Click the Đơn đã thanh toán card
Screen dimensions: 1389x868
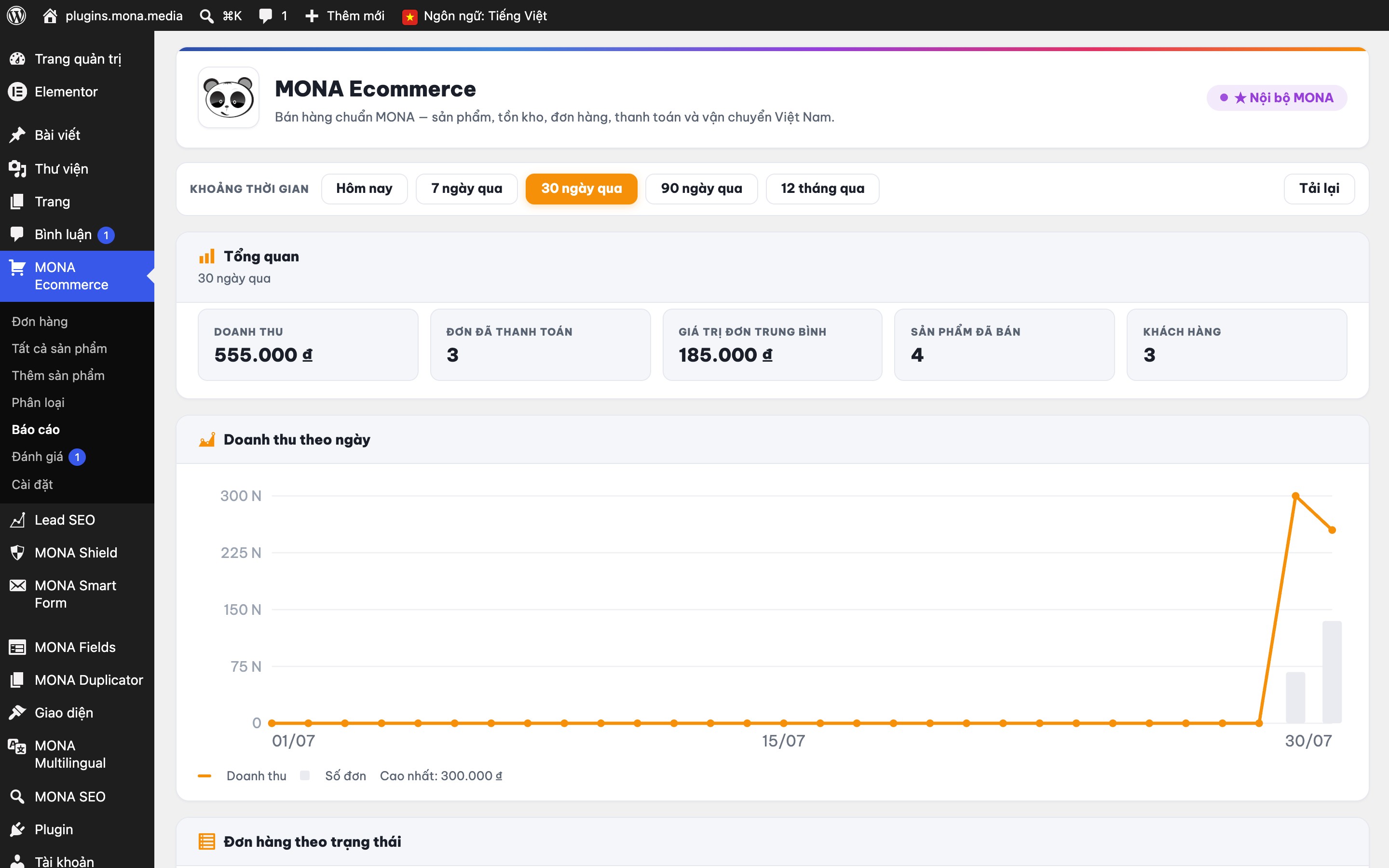tap(540, 345)
